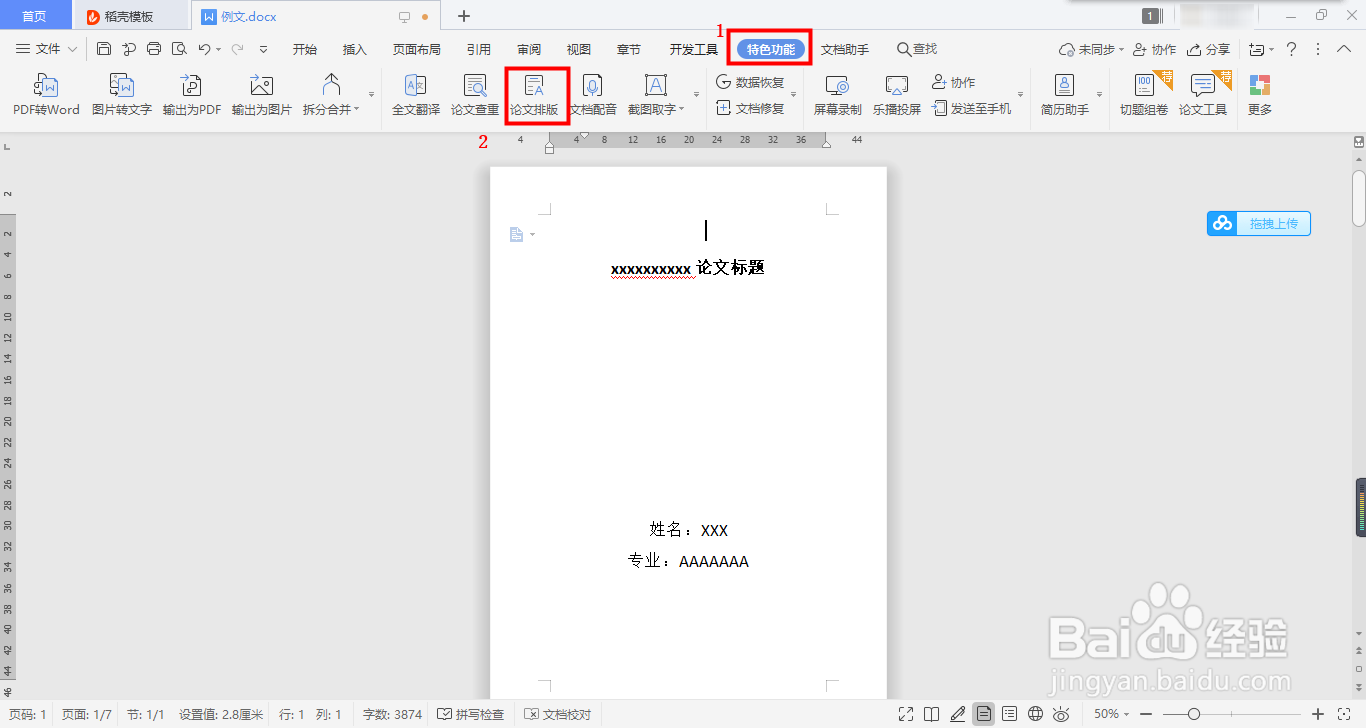Viewport: 1366px width, 728px height.
Task: Expand the 截图取字 dropdown arrow
Action: pyautogui.click(x=682, y=110)
